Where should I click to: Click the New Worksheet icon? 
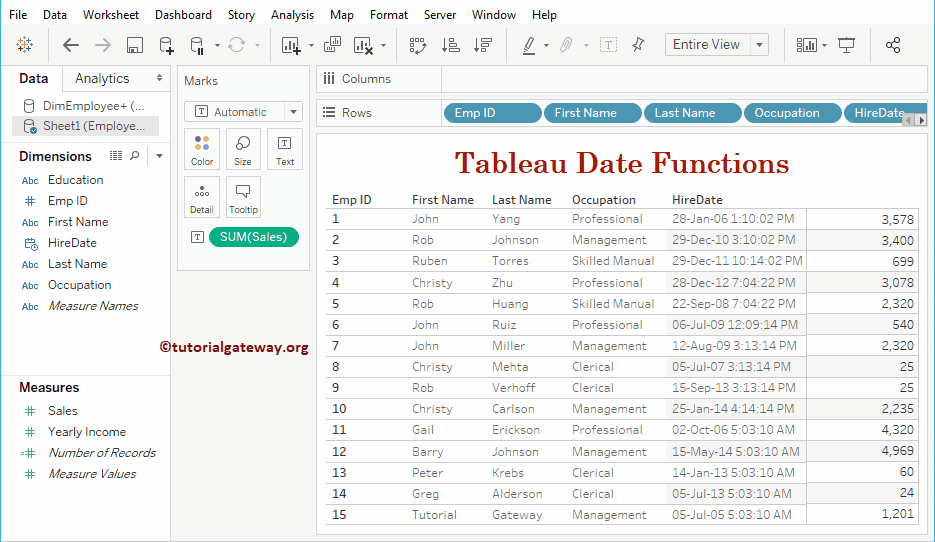[x=291, y=45]
